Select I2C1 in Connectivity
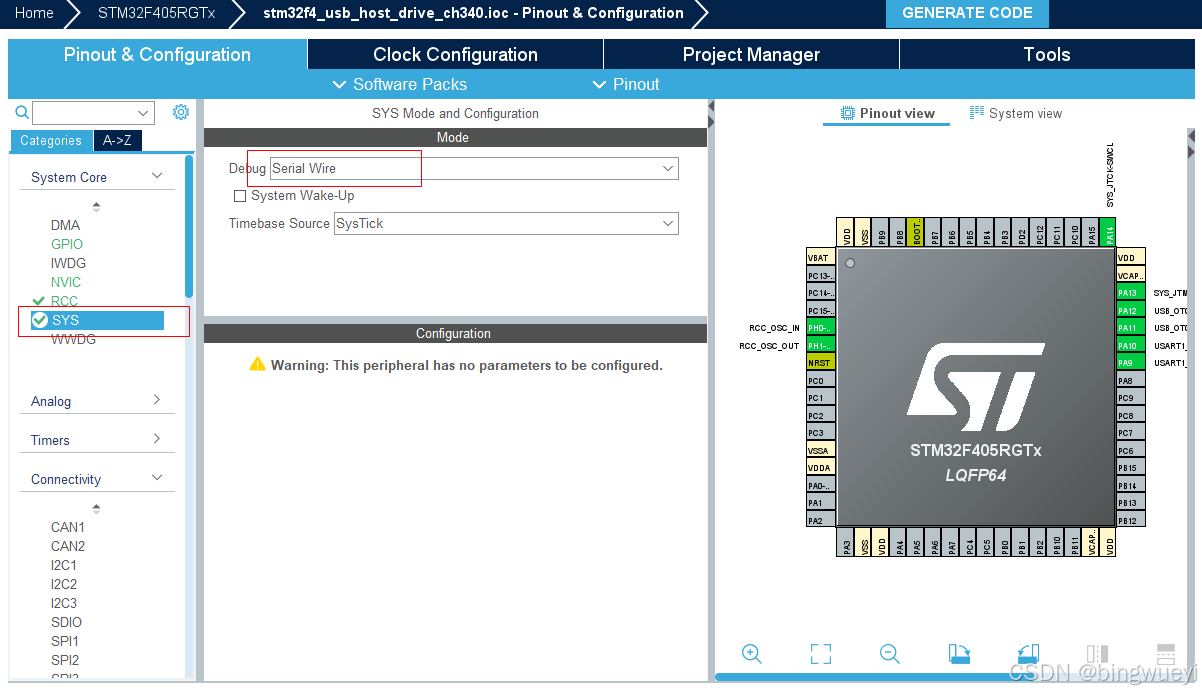Image resolution: width=1202 pixels, height=692 pixels. pyautogui.click(x=64, y=565)
